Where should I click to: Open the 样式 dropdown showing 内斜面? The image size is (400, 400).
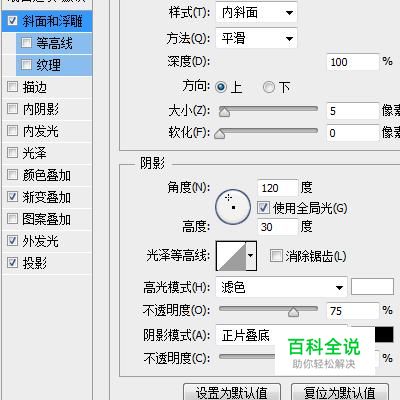click(x=256, y=13)
